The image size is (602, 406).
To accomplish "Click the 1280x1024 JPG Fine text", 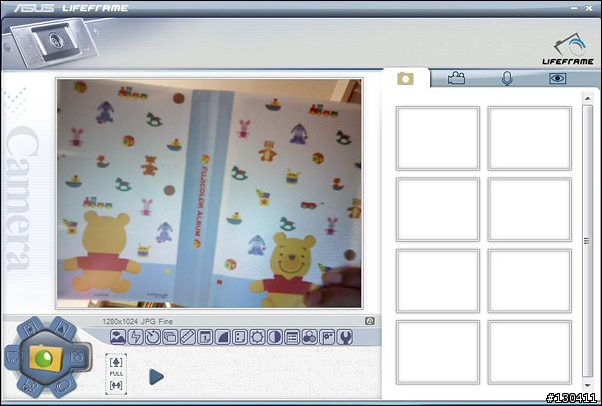I will pyautogui.click(x=137, y=321).
